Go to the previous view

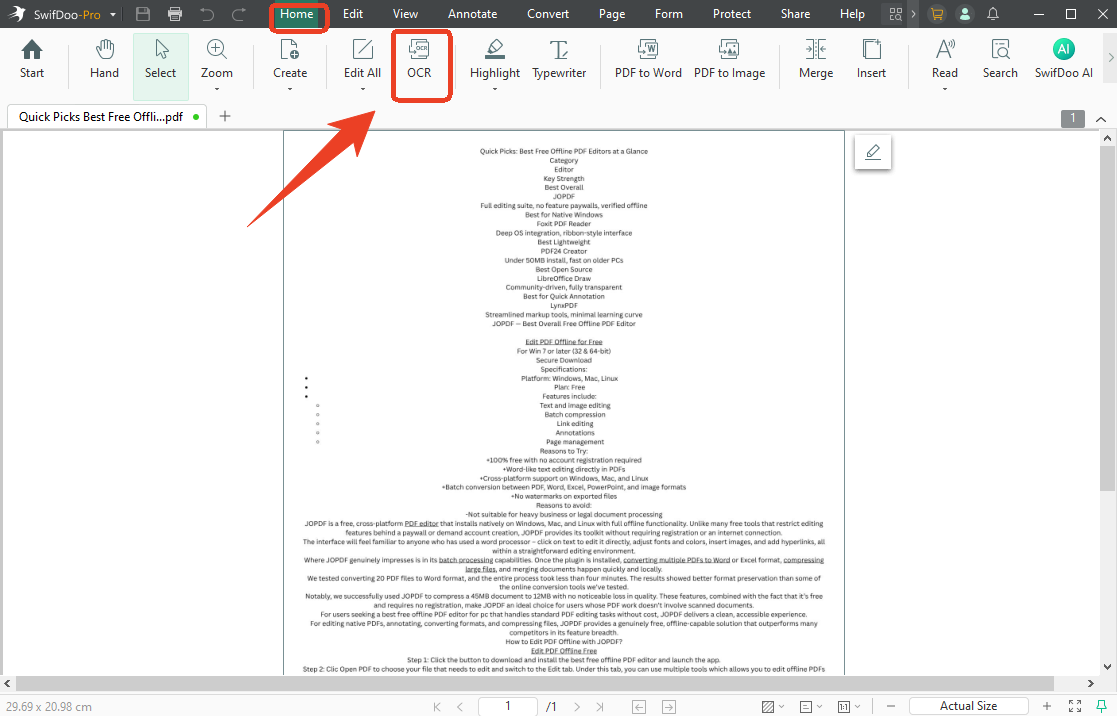pyautogui.click(x=639, y=707)
